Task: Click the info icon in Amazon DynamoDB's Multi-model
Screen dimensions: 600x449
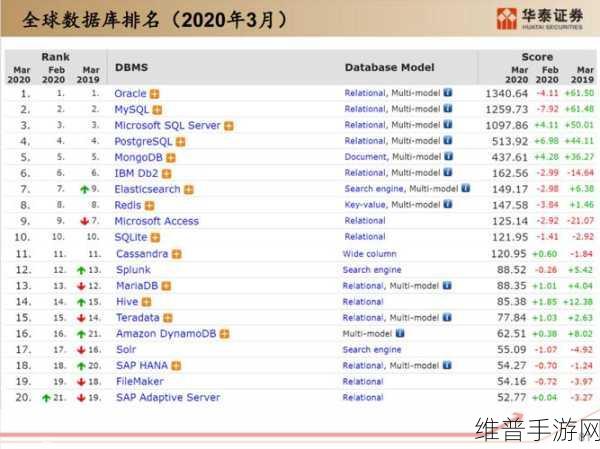Action: click(400, 333)
